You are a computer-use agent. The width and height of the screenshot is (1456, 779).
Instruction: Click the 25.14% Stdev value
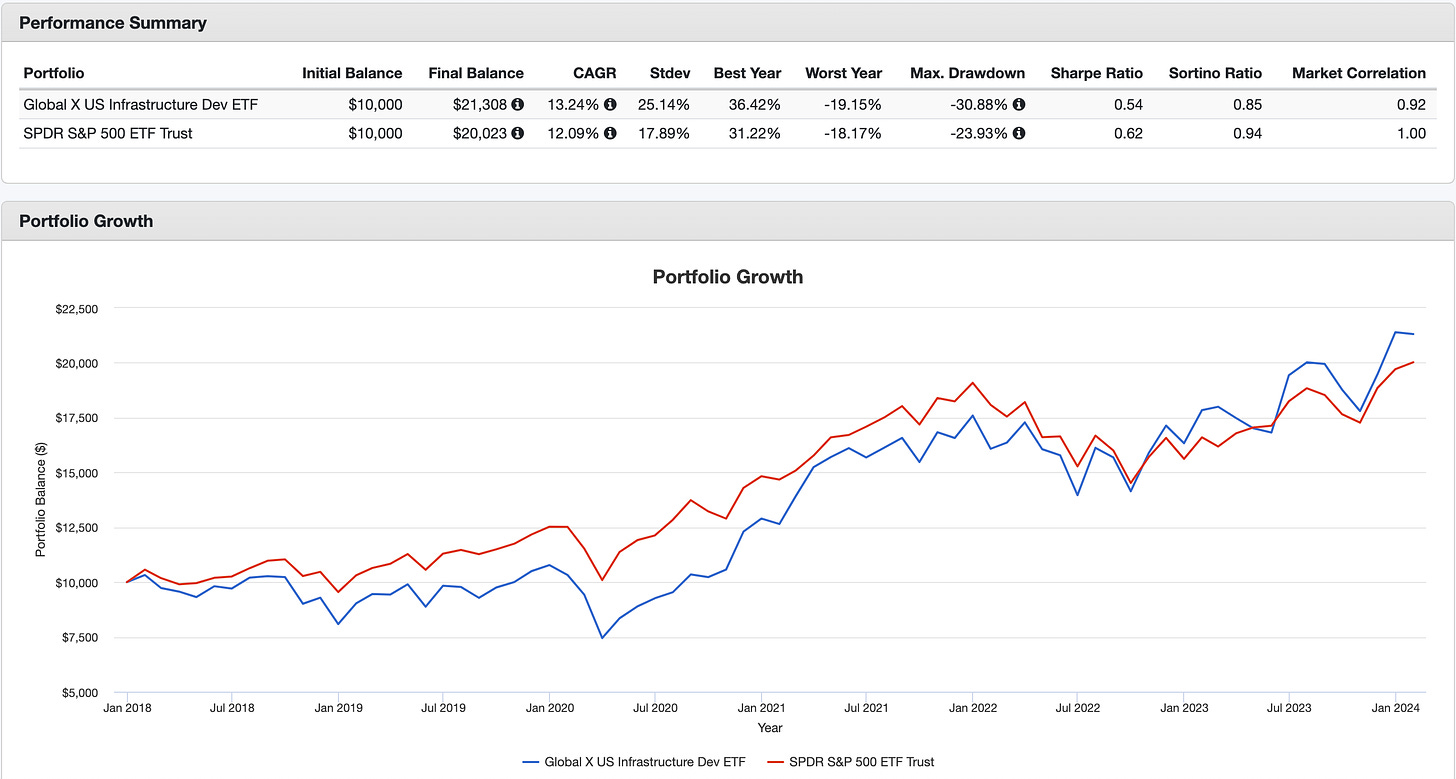click(x=664, y=104)
